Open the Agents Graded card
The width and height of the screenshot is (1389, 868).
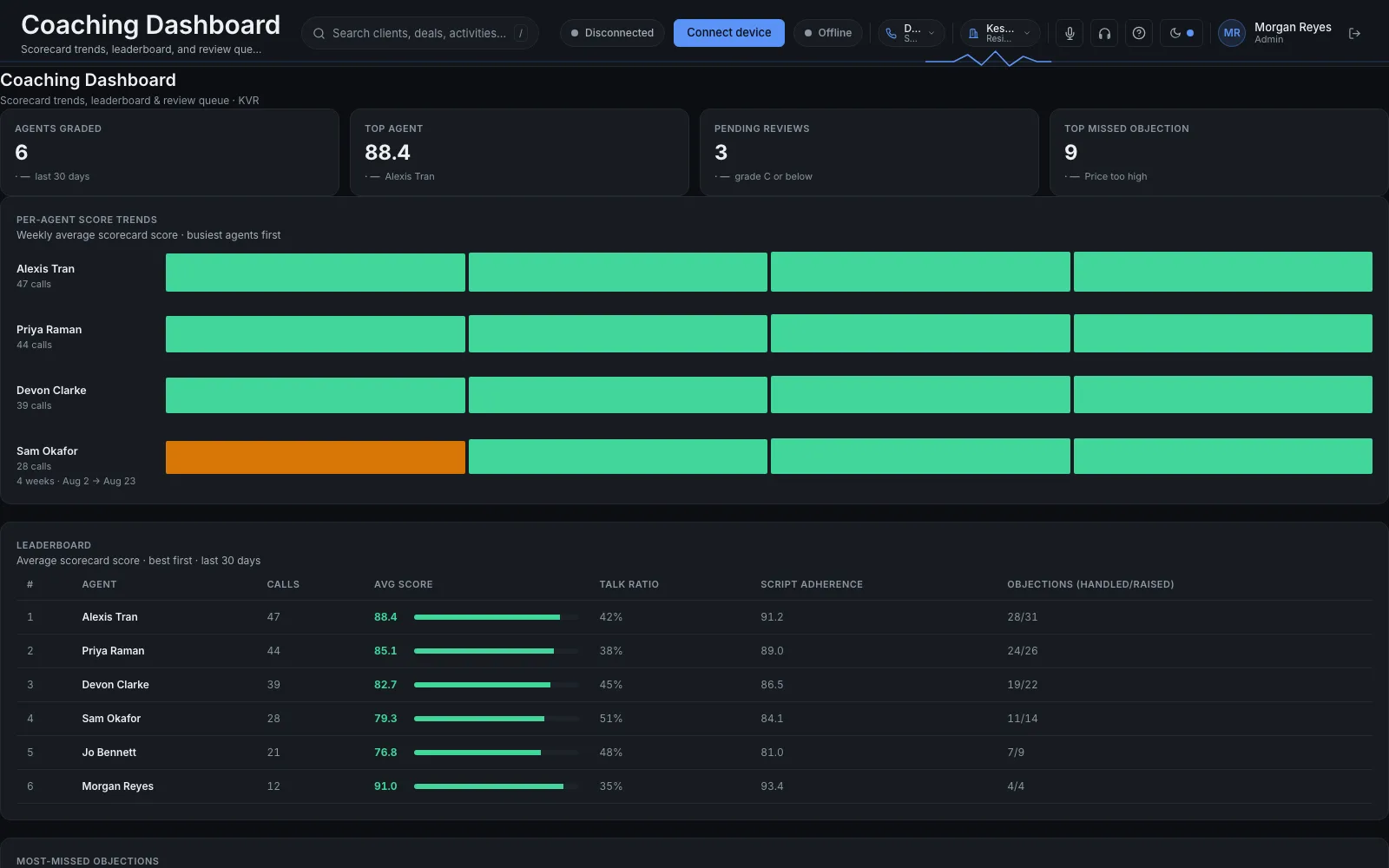[x=169, y=152]
